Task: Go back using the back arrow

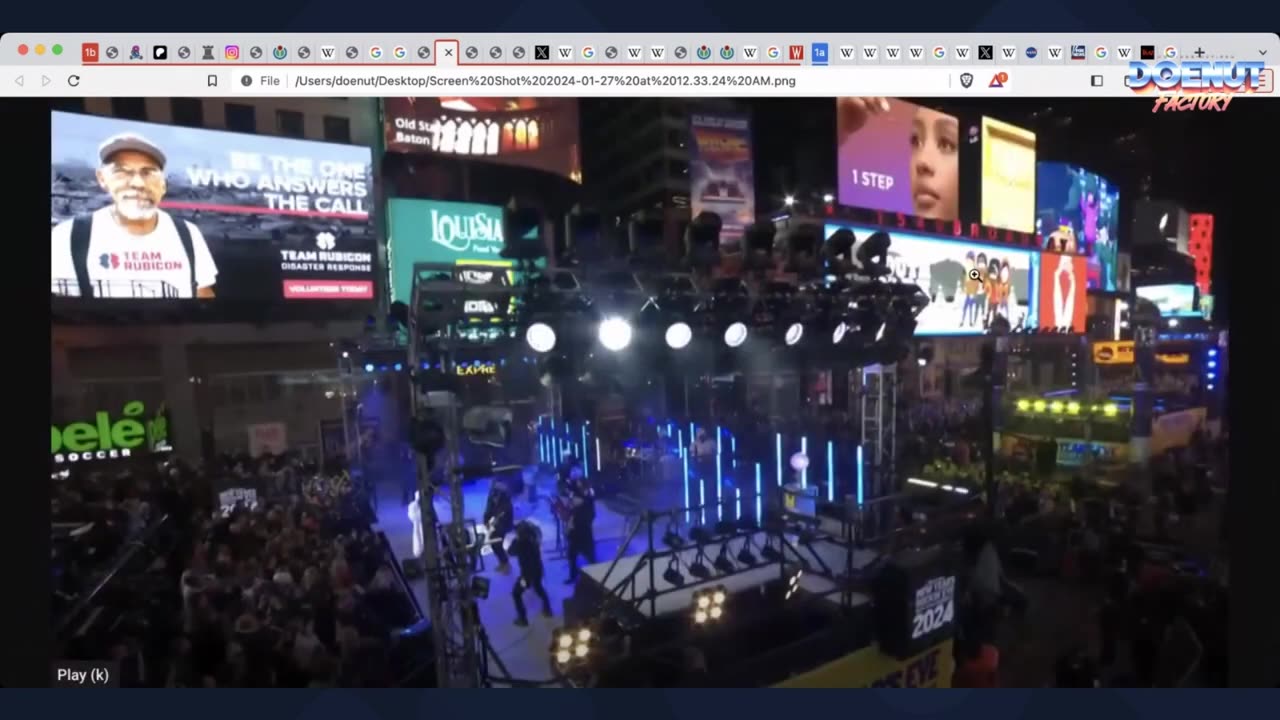Action: tap(19, 81)
